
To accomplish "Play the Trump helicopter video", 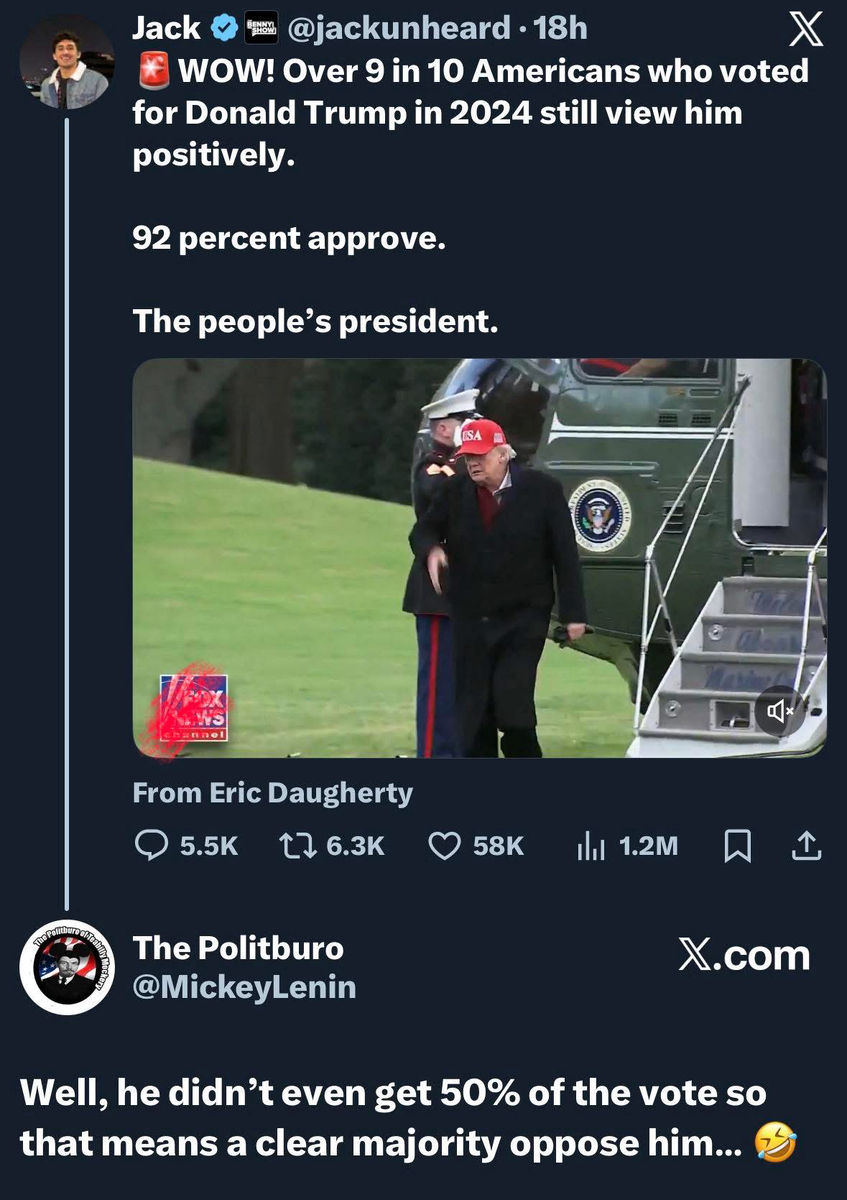I will [479, 557].
